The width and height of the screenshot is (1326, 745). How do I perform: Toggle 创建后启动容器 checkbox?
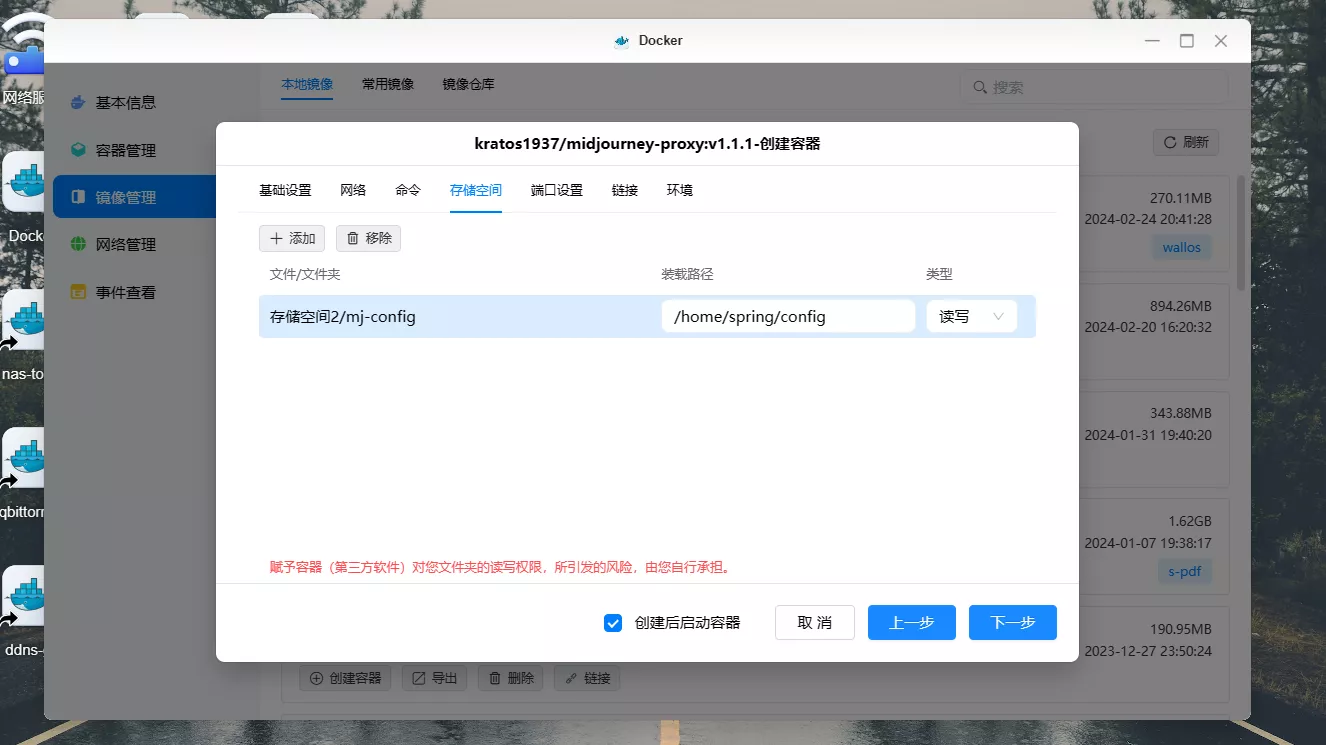[x=614, y=623]
